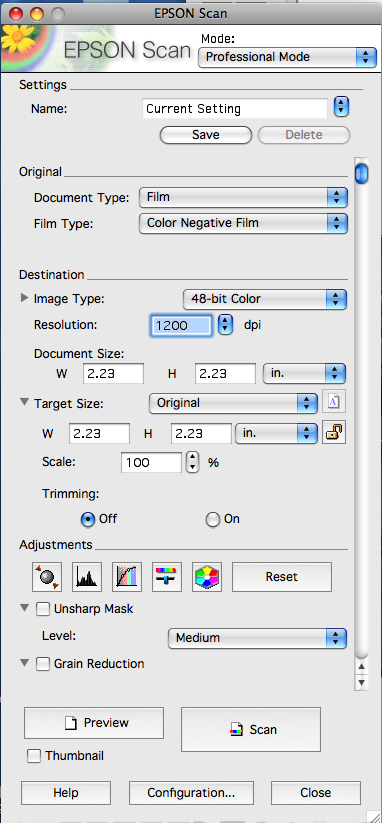Open the Mode dropdown showing Professional Mode
Image resolution: width=382 pixels, height=823 pixels.
coord(288,57)
